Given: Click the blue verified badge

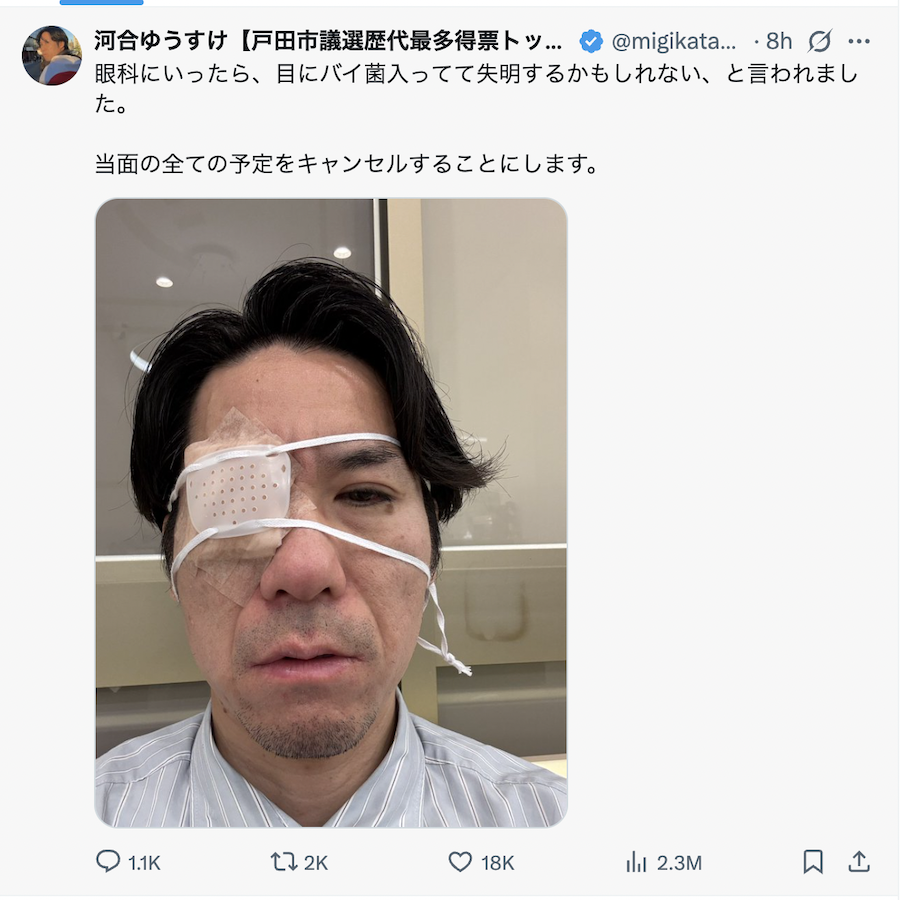Looking at the screenshot, I should (591, 41).
